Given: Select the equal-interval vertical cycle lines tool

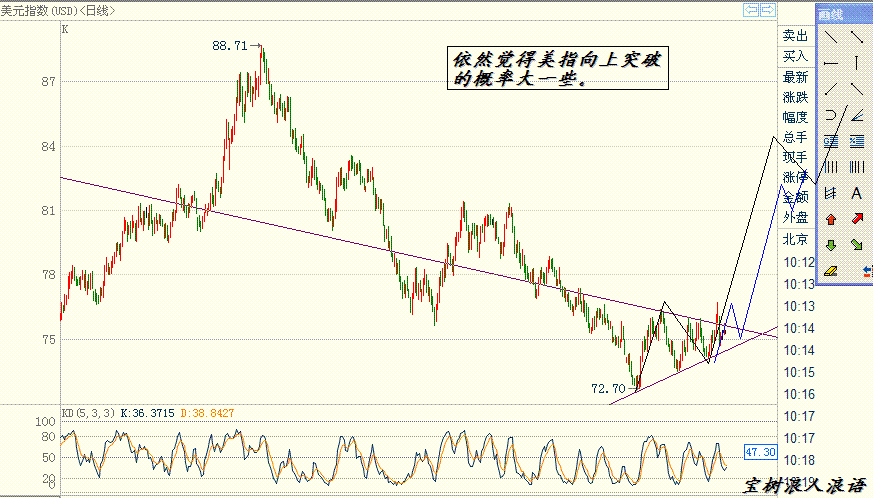Looking at the screenshot, I should click(x=831, y=167).
